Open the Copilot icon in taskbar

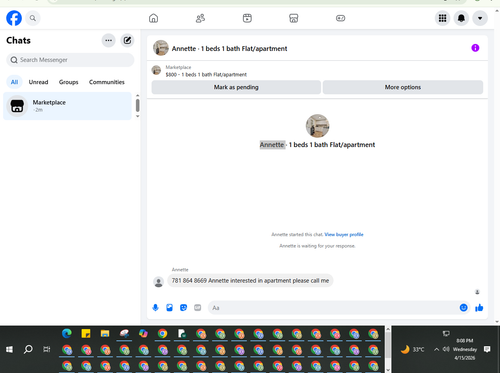(x=143, y=334)
